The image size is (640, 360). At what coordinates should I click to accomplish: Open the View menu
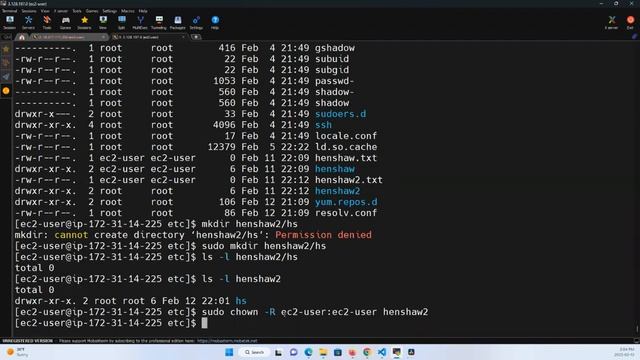pyautogui.click(x=45, y=11)
